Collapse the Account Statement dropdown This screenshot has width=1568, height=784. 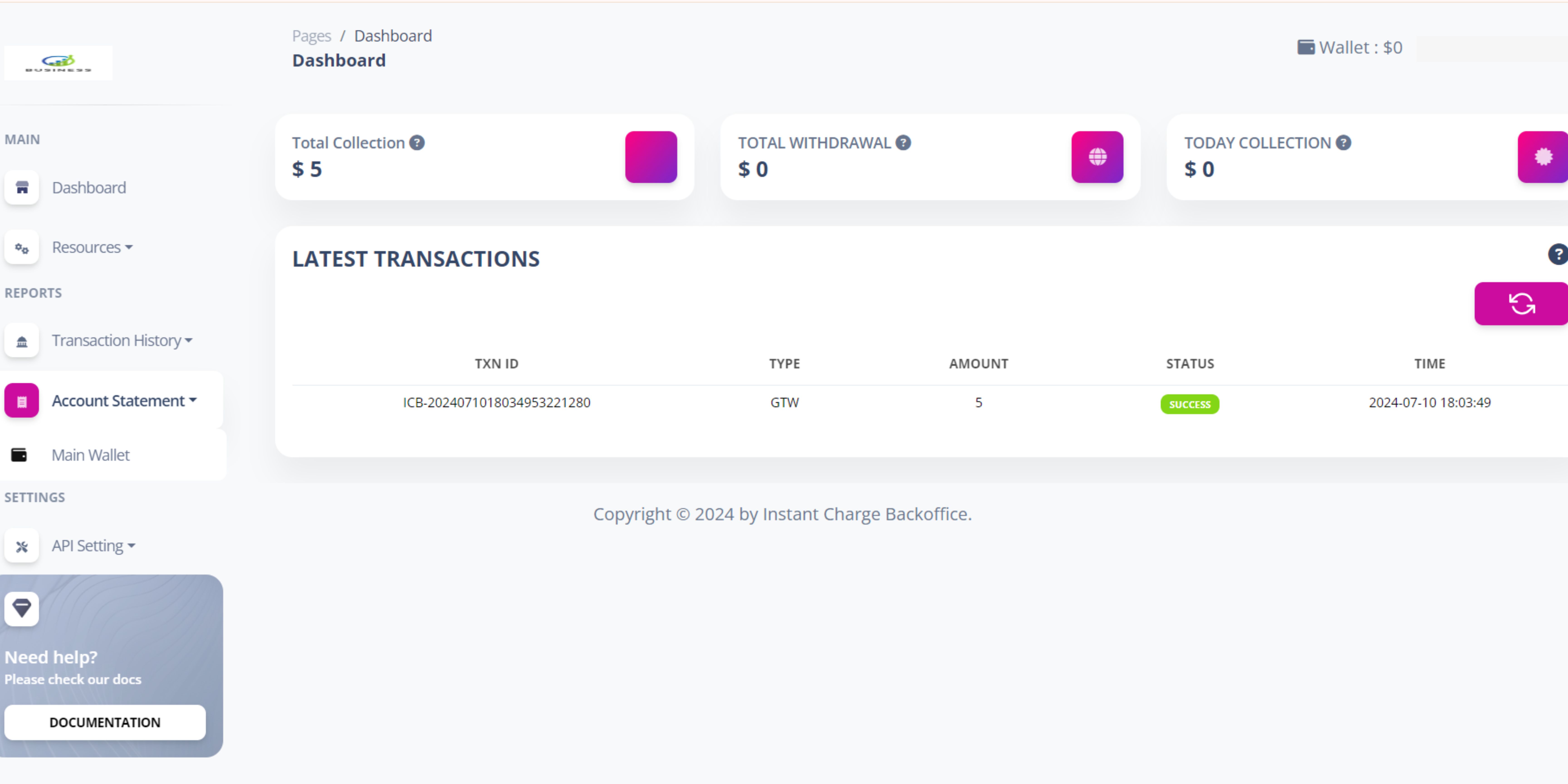pyautogui.click(x=124, y=401)
